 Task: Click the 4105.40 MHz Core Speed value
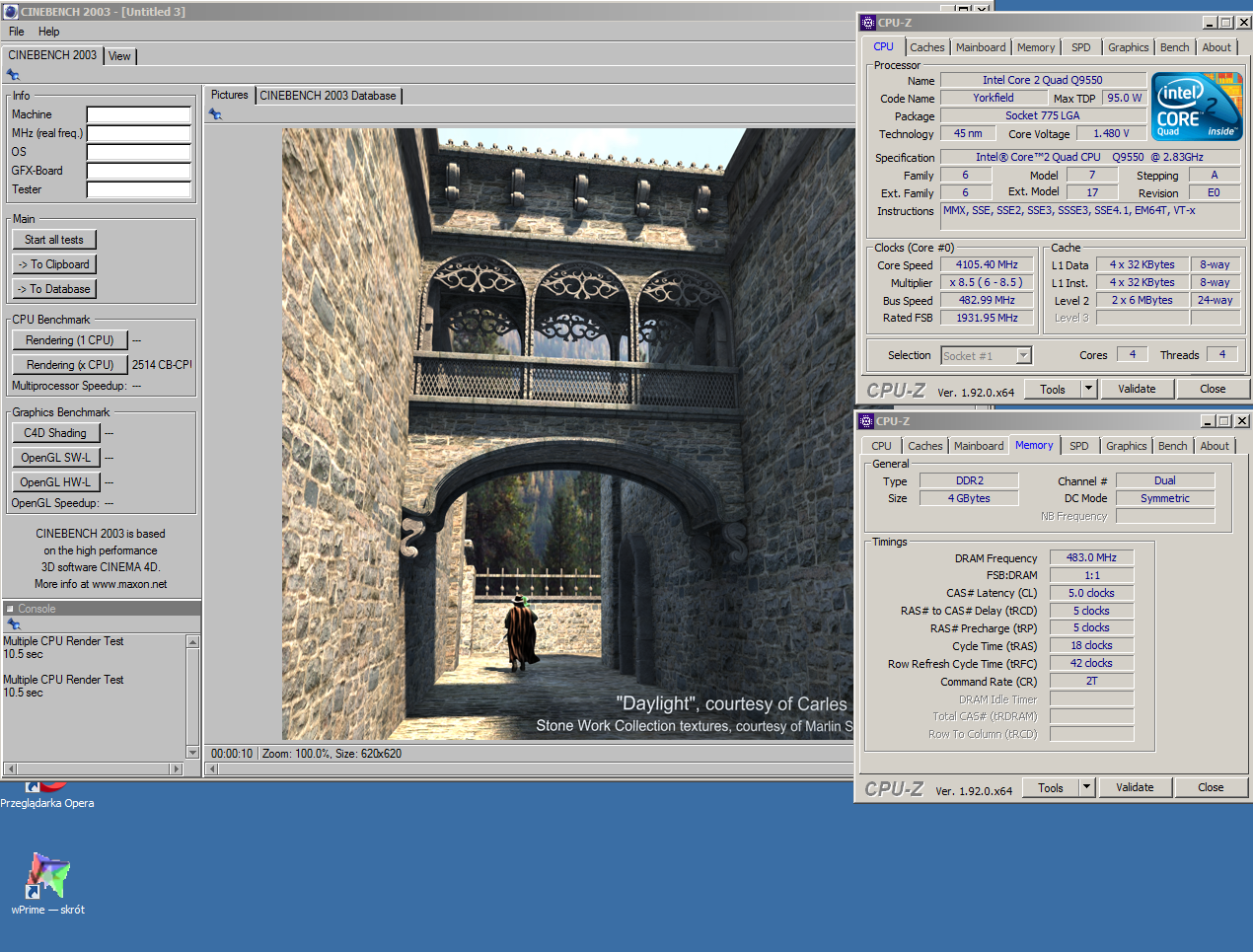pos(987,264)
